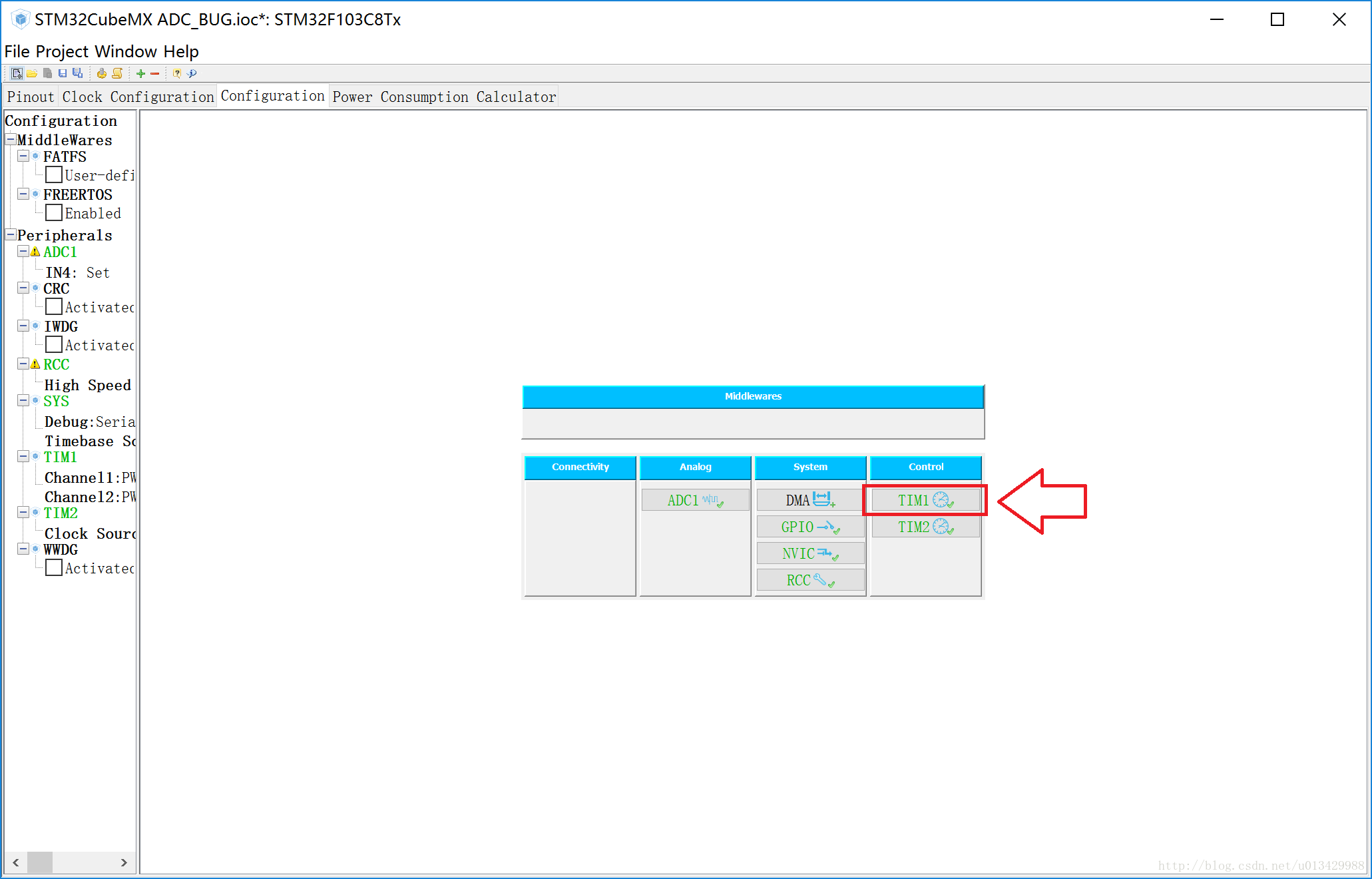Select the 'High Speed' tree row
The width and height of the screenshot is (1372, 879).
point(88,385)
